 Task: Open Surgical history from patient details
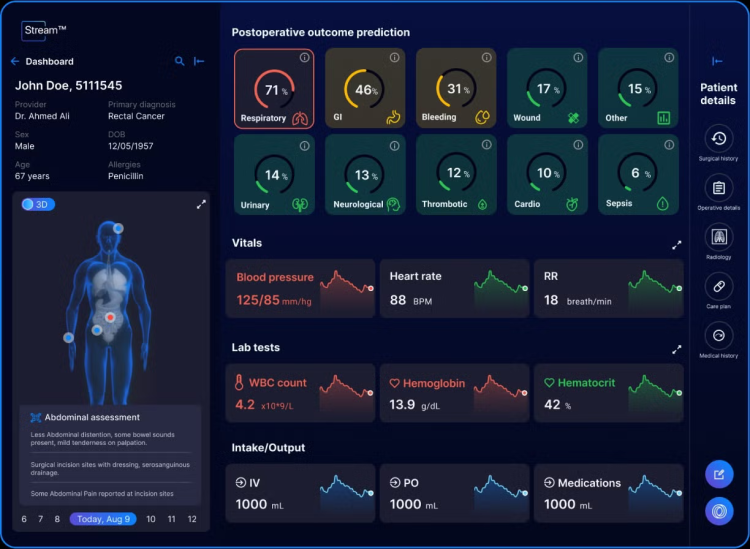[718, 138]
